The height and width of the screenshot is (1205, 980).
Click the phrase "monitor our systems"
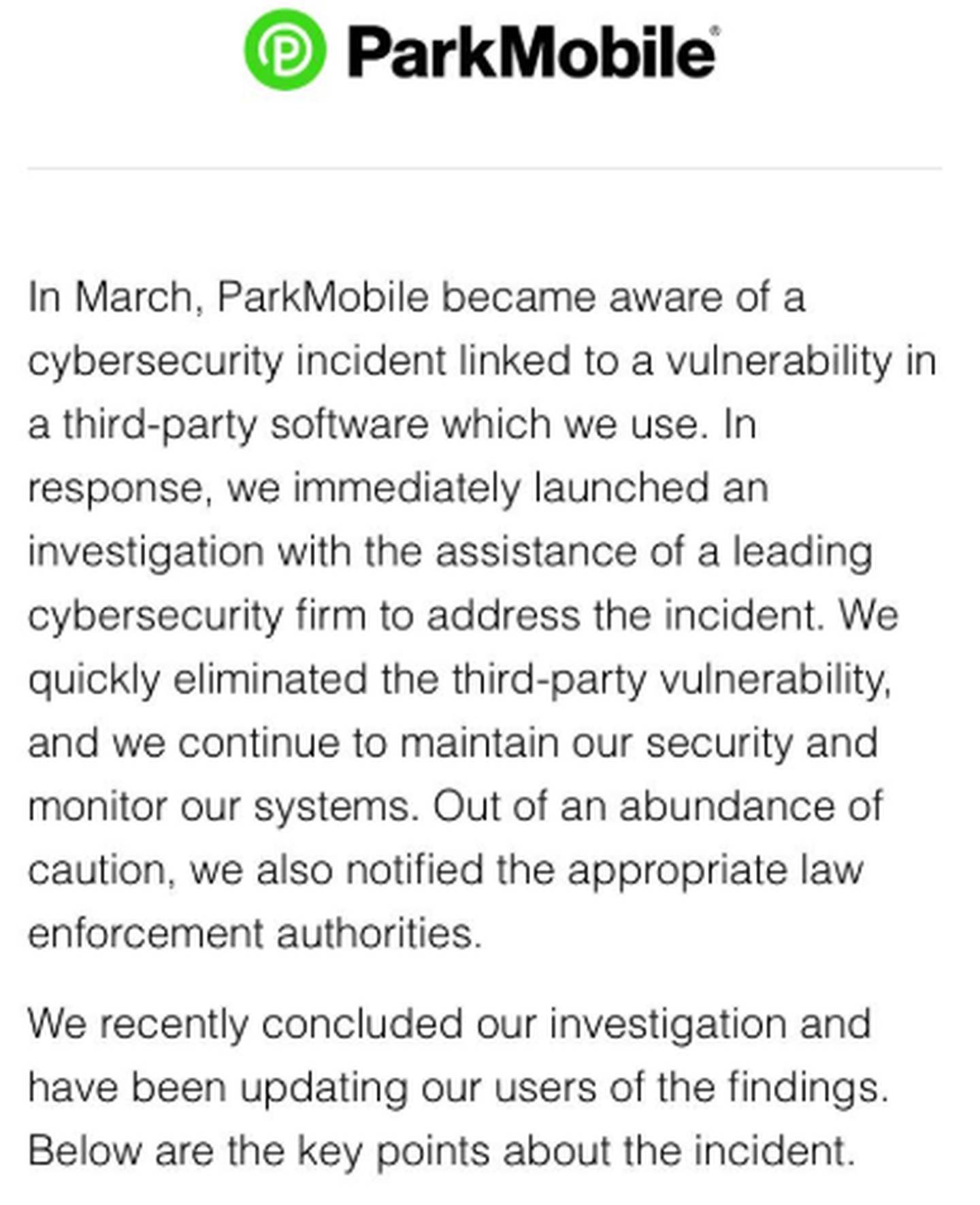click(x=219, y=806)
